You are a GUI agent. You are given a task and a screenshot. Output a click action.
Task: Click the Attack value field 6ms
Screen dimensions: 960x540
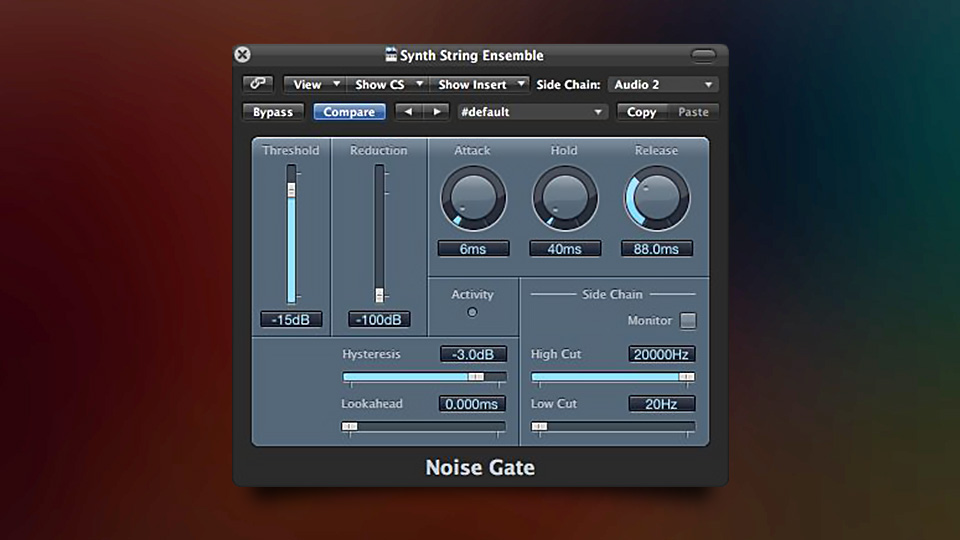point(473,249)
